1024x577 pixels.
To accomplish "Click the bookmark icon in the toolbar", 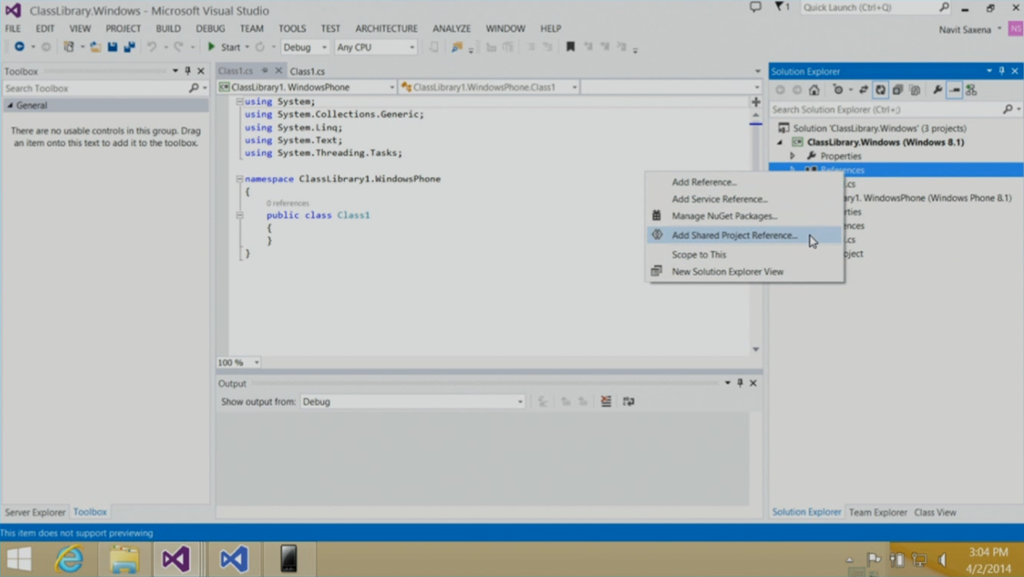I will (x=570, y=46).
